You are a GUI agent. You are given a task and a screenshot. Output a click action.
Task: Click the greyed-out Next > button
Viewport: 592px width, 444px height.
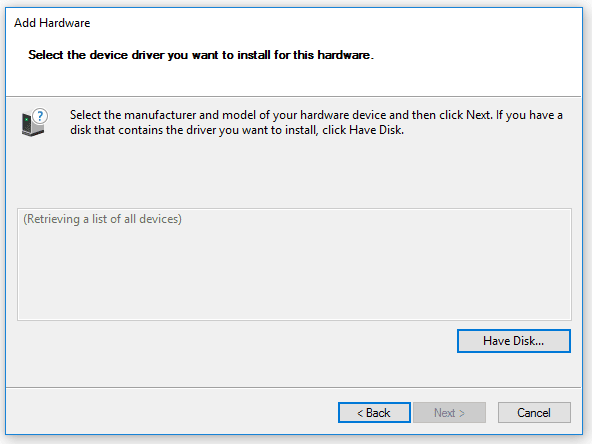pyautogui.click(x=449, y=412)
